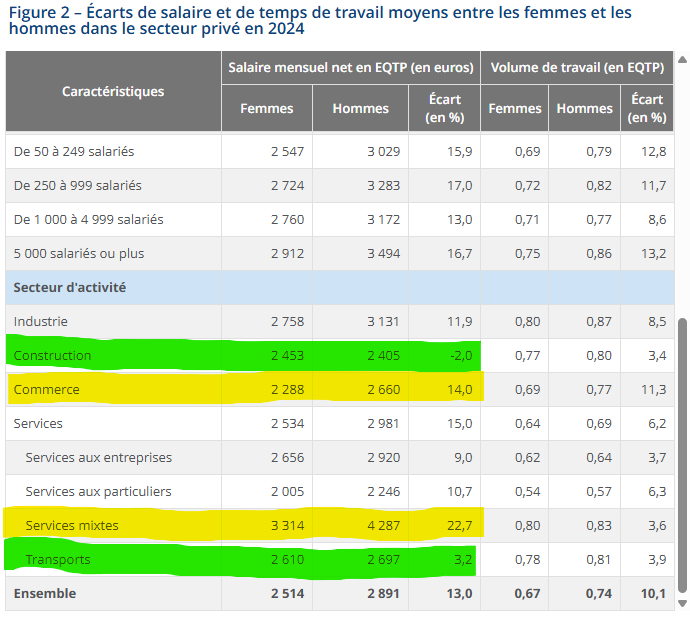This screenshot has width=690, height=618.
Task: Select the 22,7 gap value for Services mixtes
Action: click(x=460, y=525)
